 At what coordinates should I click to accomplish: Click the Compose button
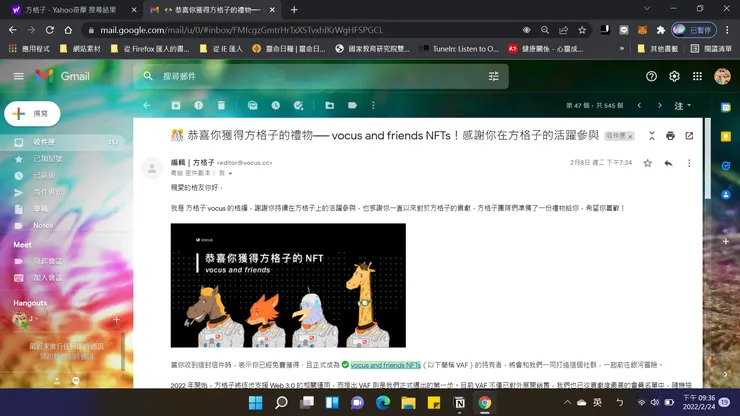click(32, 114)
